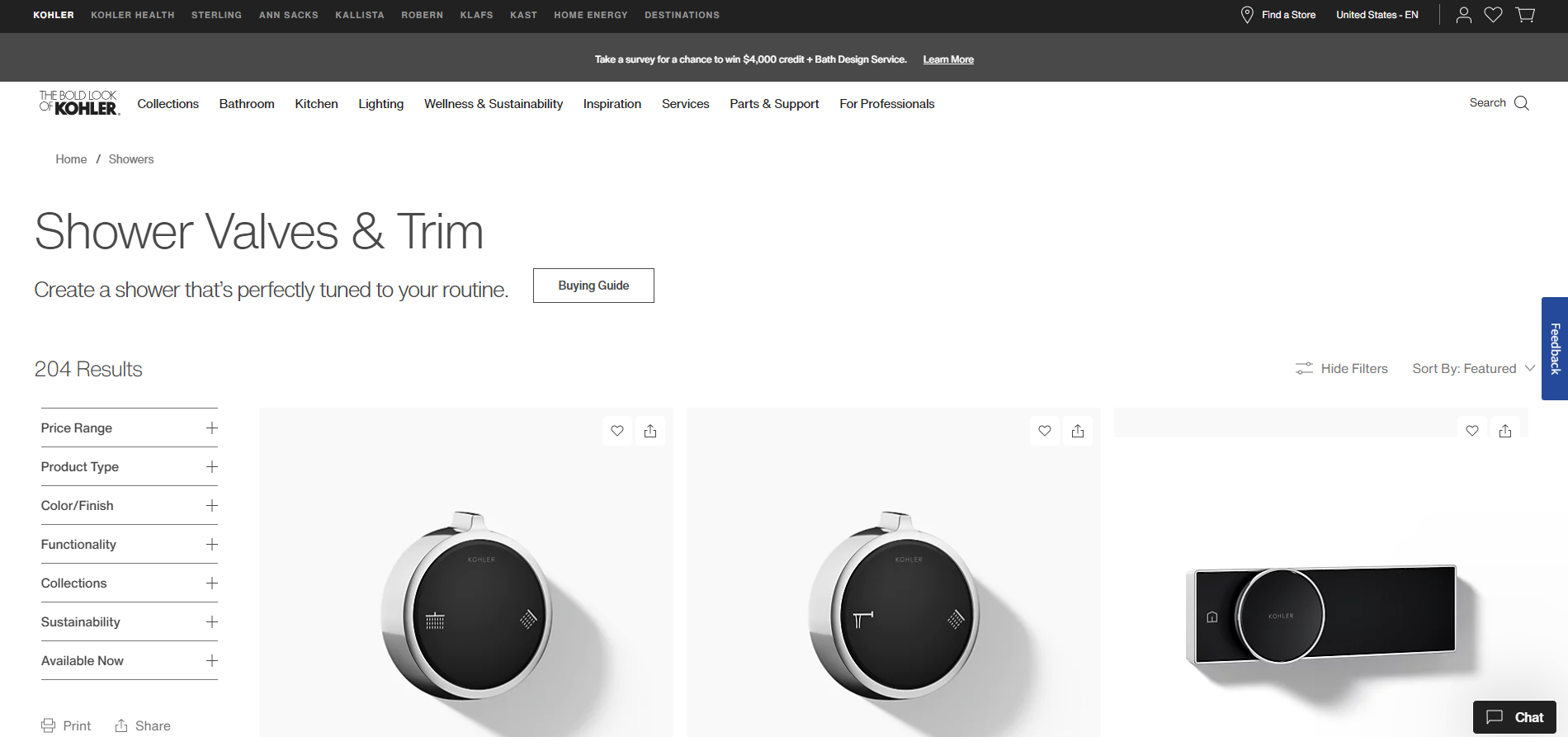Open the Parts & Support menu
1568x737 pixels.
coord(774,104)
